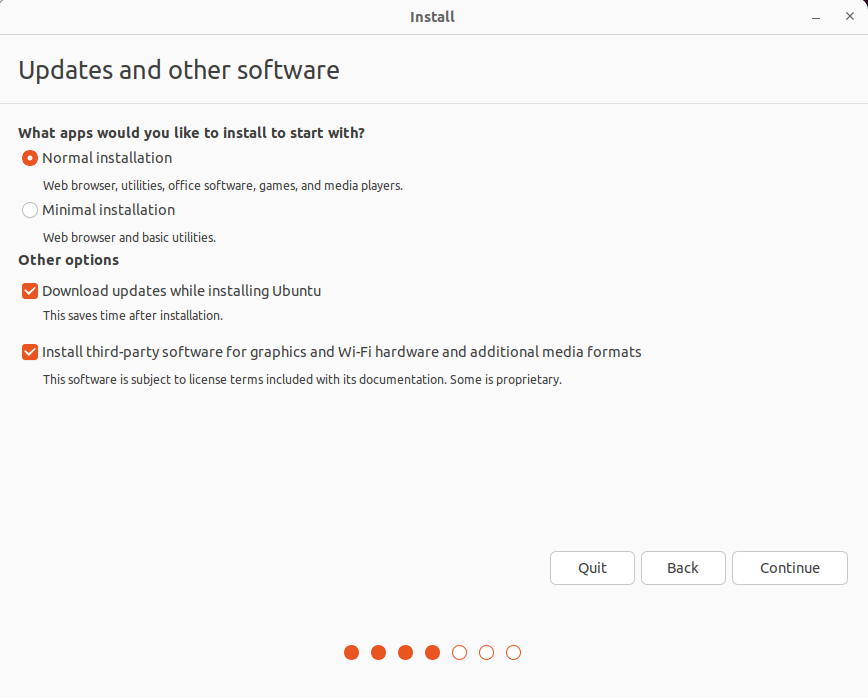
Task: Click the Updates and other software heading
Action: click(179, 71)
